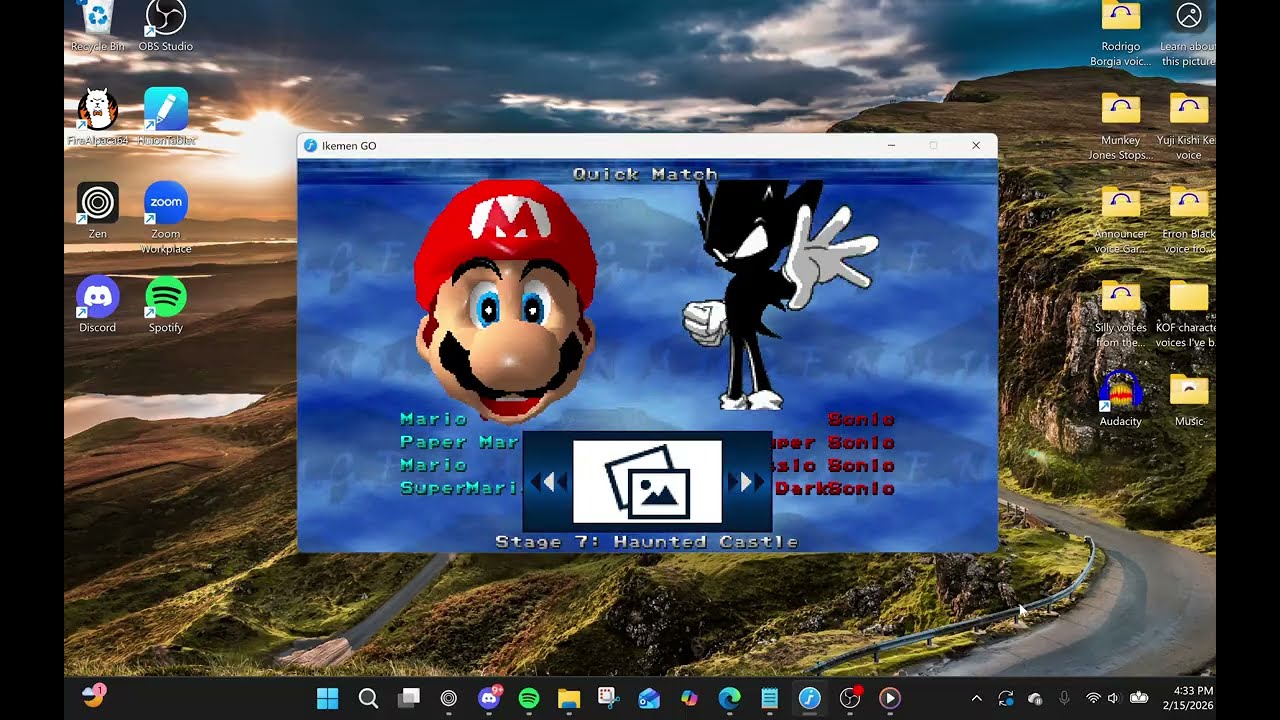Open the Announcer voice folder

(1121, 220)
